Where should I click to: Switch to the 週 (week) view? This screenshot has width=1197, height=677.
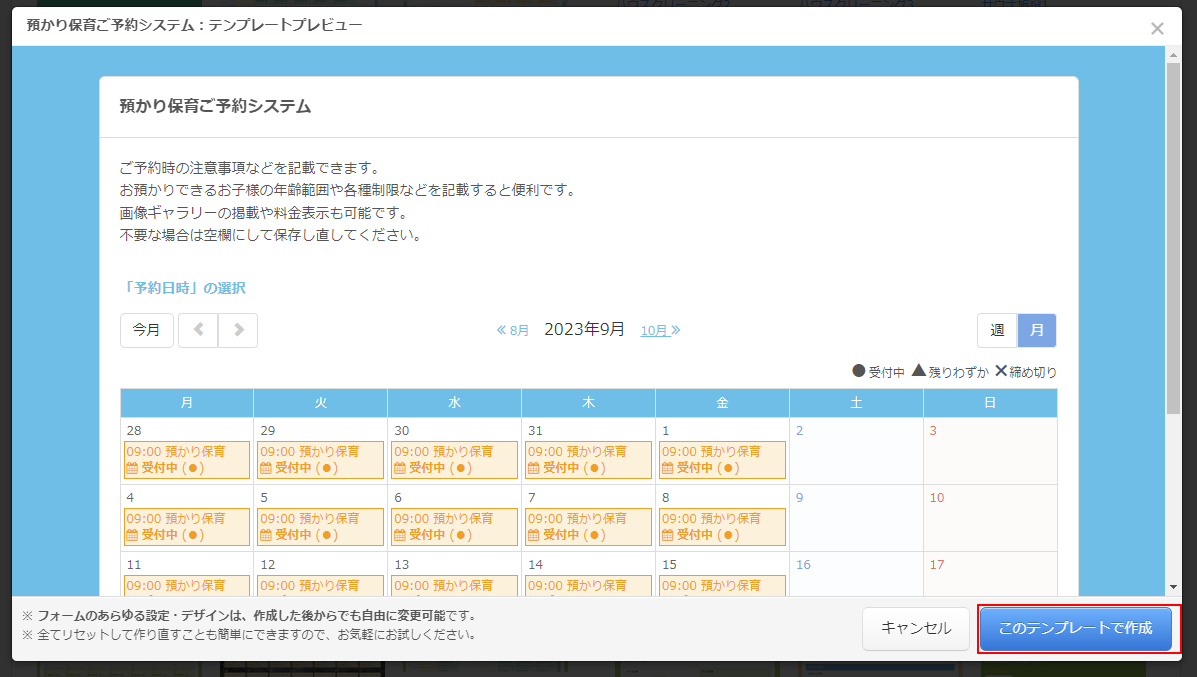pyautogui.click(x=997, y=330)
